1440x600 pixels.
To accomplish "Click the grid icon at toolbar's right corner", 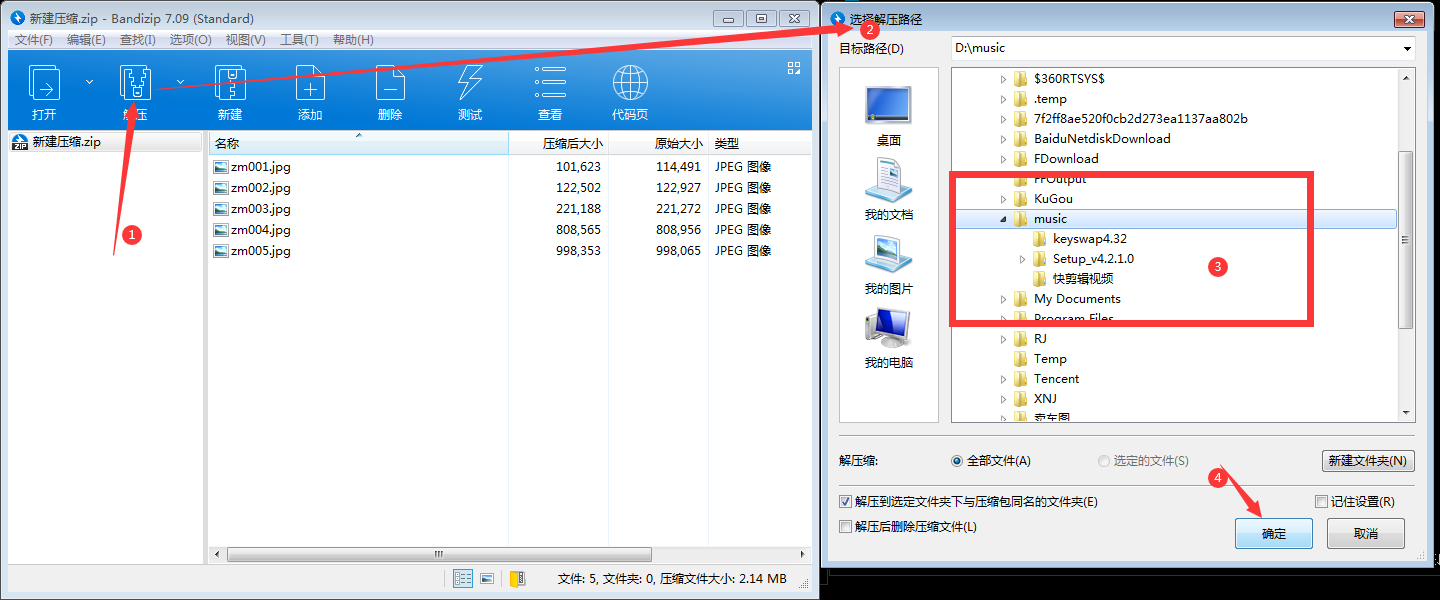I will (794, 68).
